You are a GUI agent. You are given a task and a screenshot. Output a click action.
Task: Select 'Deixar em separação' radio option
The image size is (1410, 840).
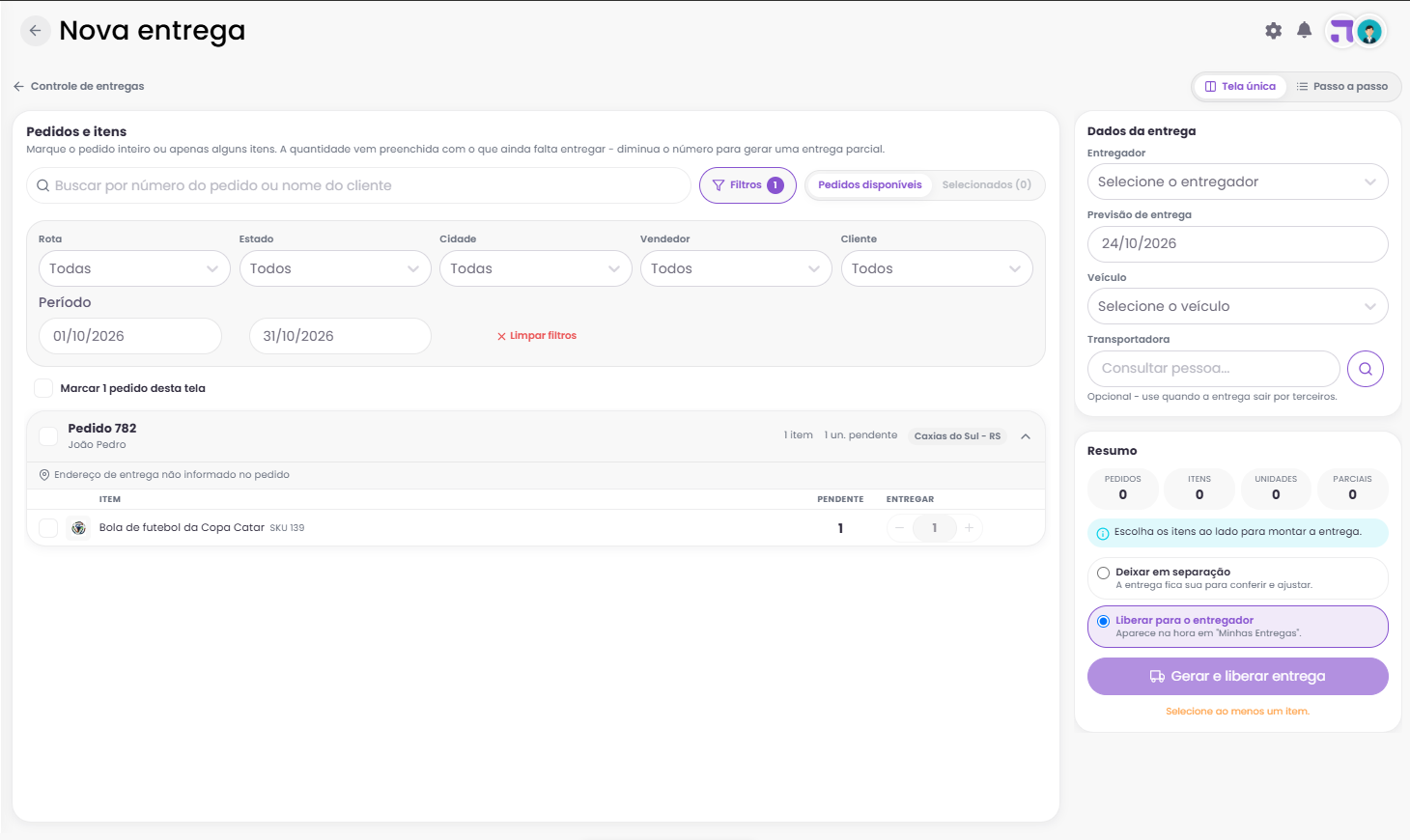click(x=1103, y=573)
